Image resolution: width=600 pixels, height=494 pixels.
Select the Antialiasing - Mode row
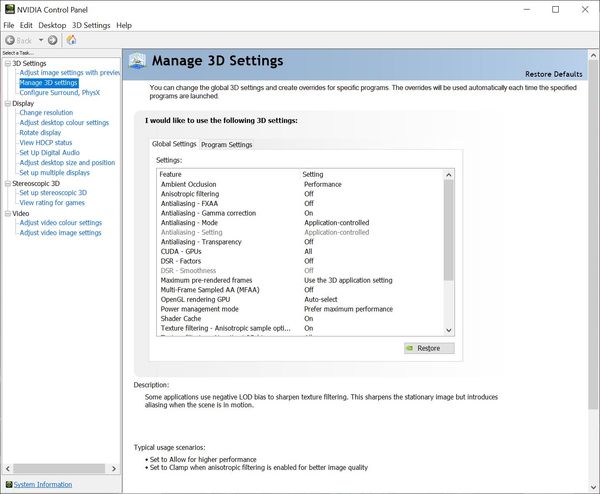(x=301, y=222)
